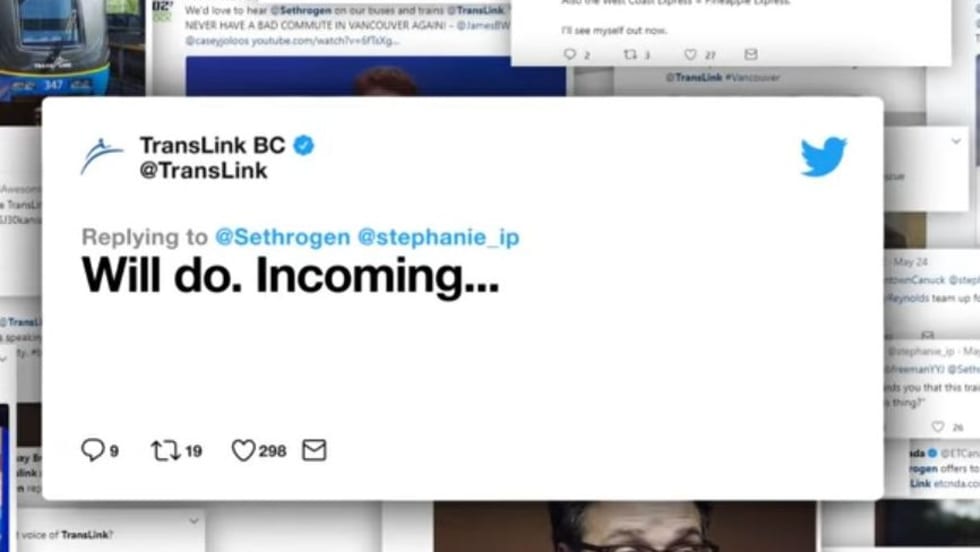Click retweet icon on top background tweet
980x552 pixels.
(630, 54)
